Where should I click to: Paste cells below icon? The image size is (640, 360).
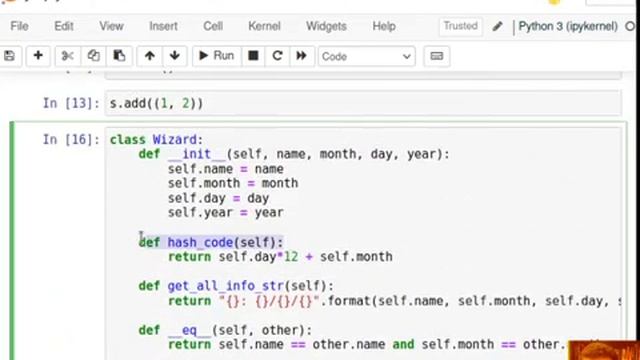click(x=119, y=56)
